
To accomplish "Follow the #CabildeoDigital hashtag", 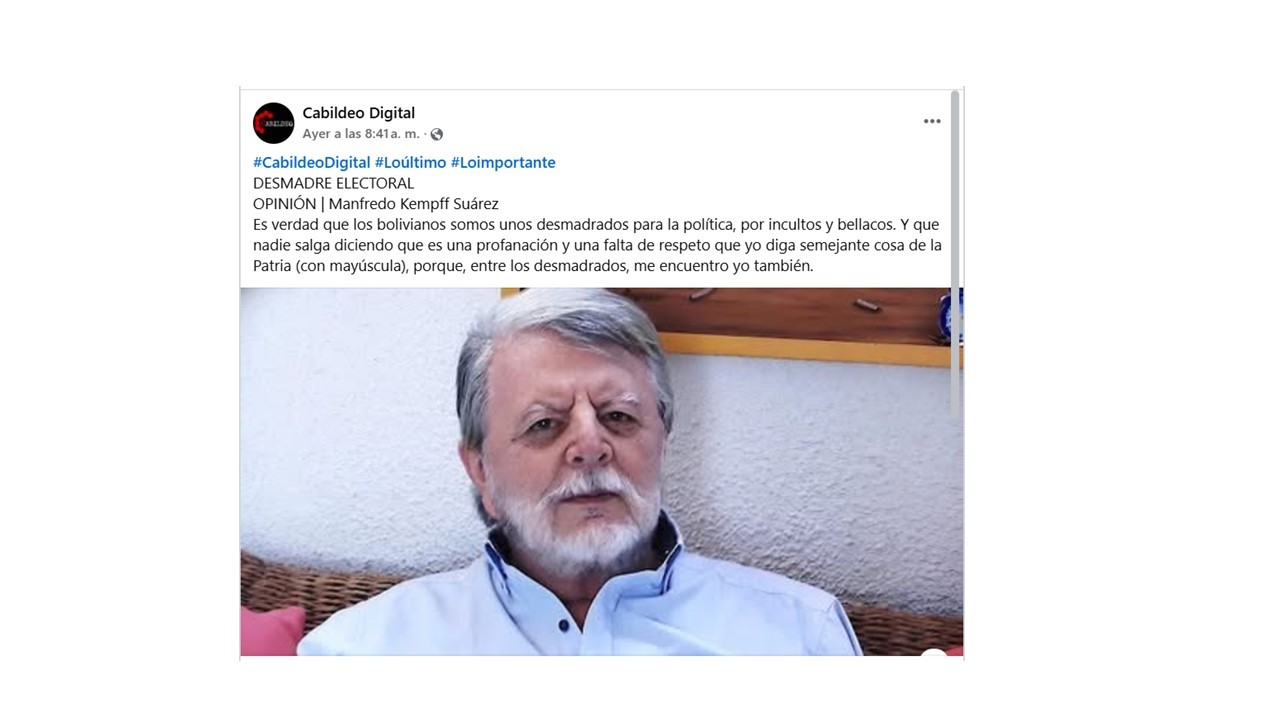I will click(312, 162).
